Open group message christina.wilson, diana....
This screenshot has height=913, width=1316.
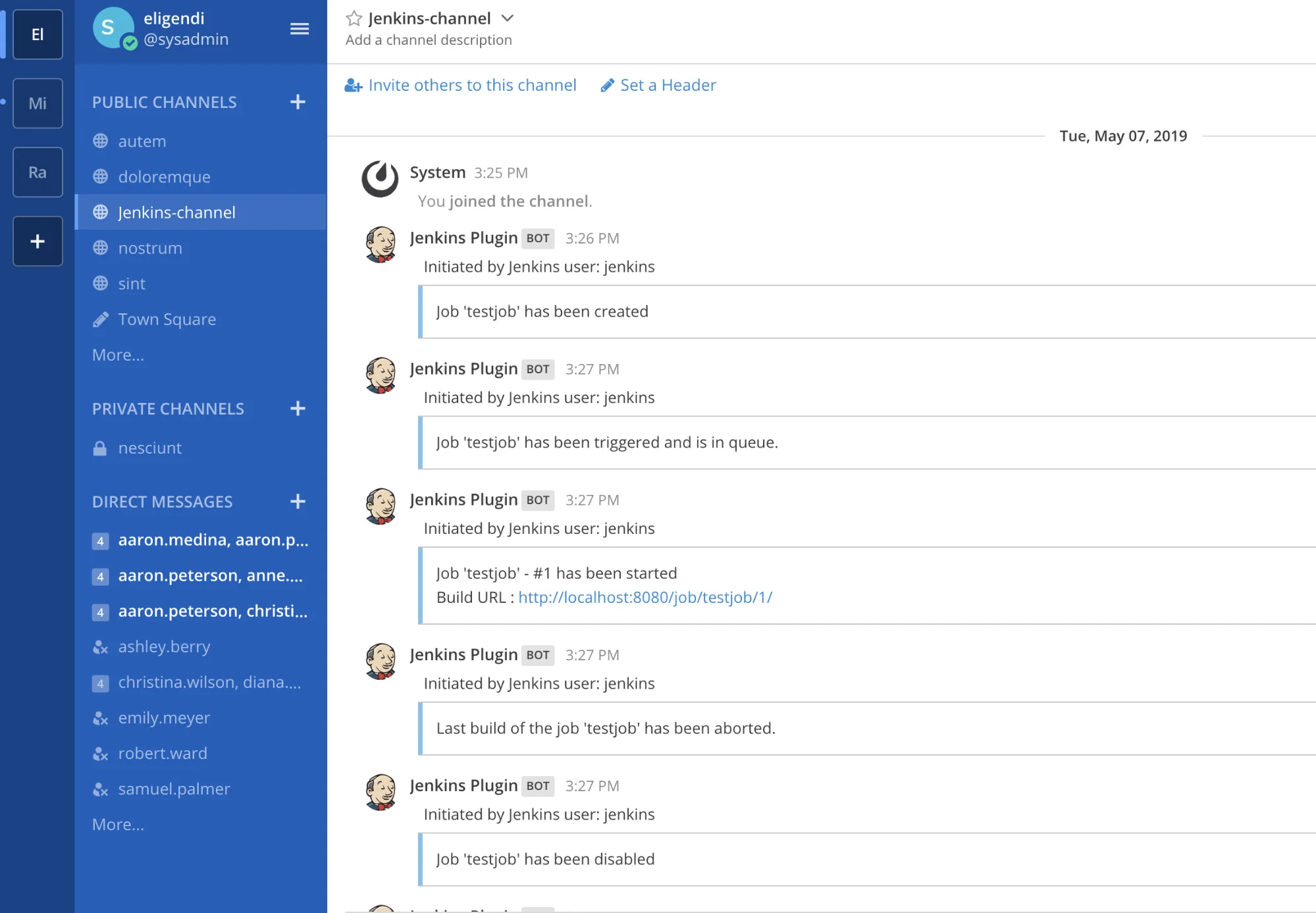click(201, 683)
